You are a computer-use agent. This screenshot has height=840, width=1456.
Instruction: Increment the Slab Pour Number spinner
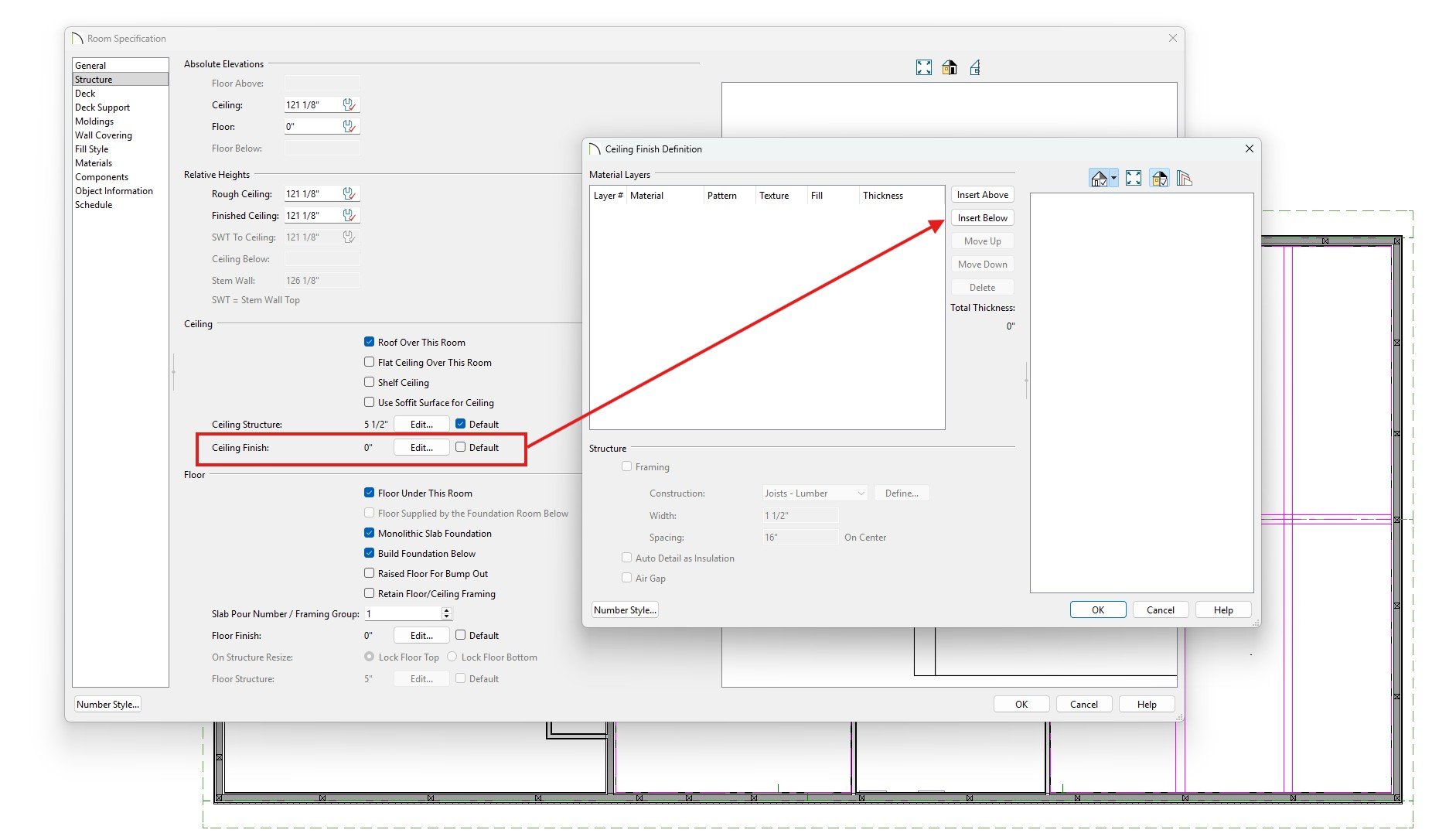tap(446, 610)
